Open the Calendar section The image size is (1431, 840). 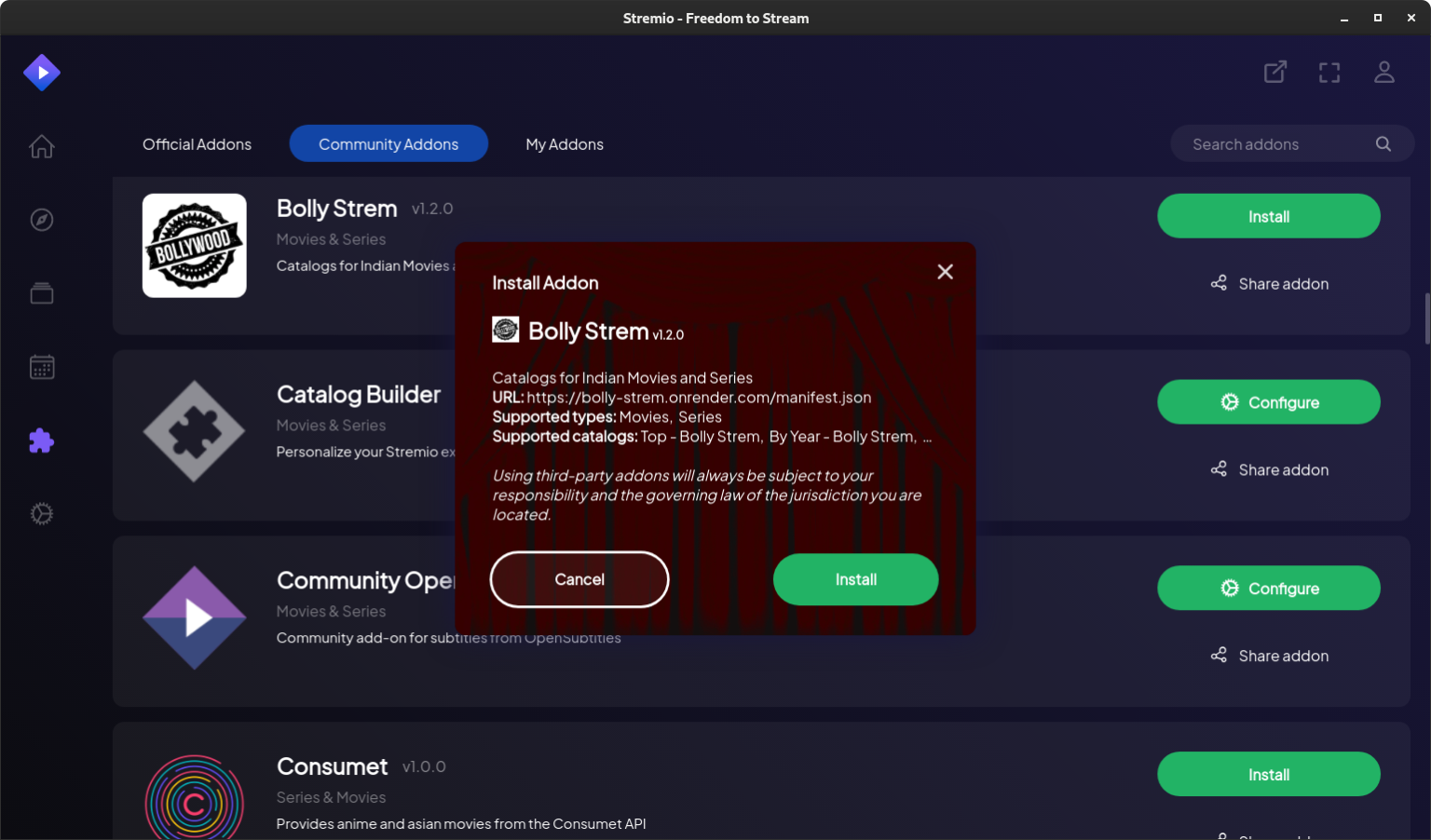tap(42, 366)
